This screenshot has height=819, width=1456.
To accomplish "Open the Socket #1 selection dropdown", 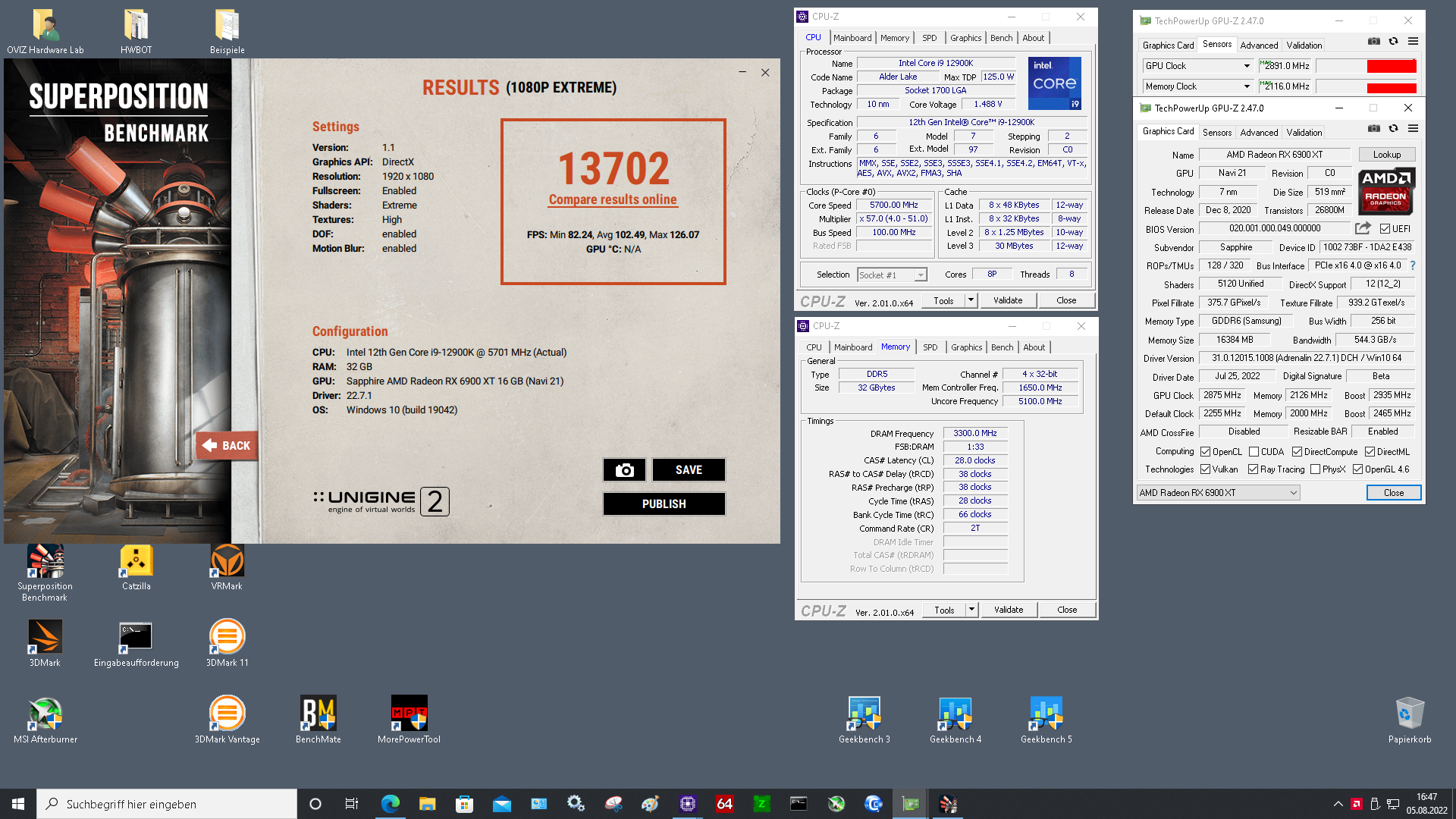I will [892, 275].
